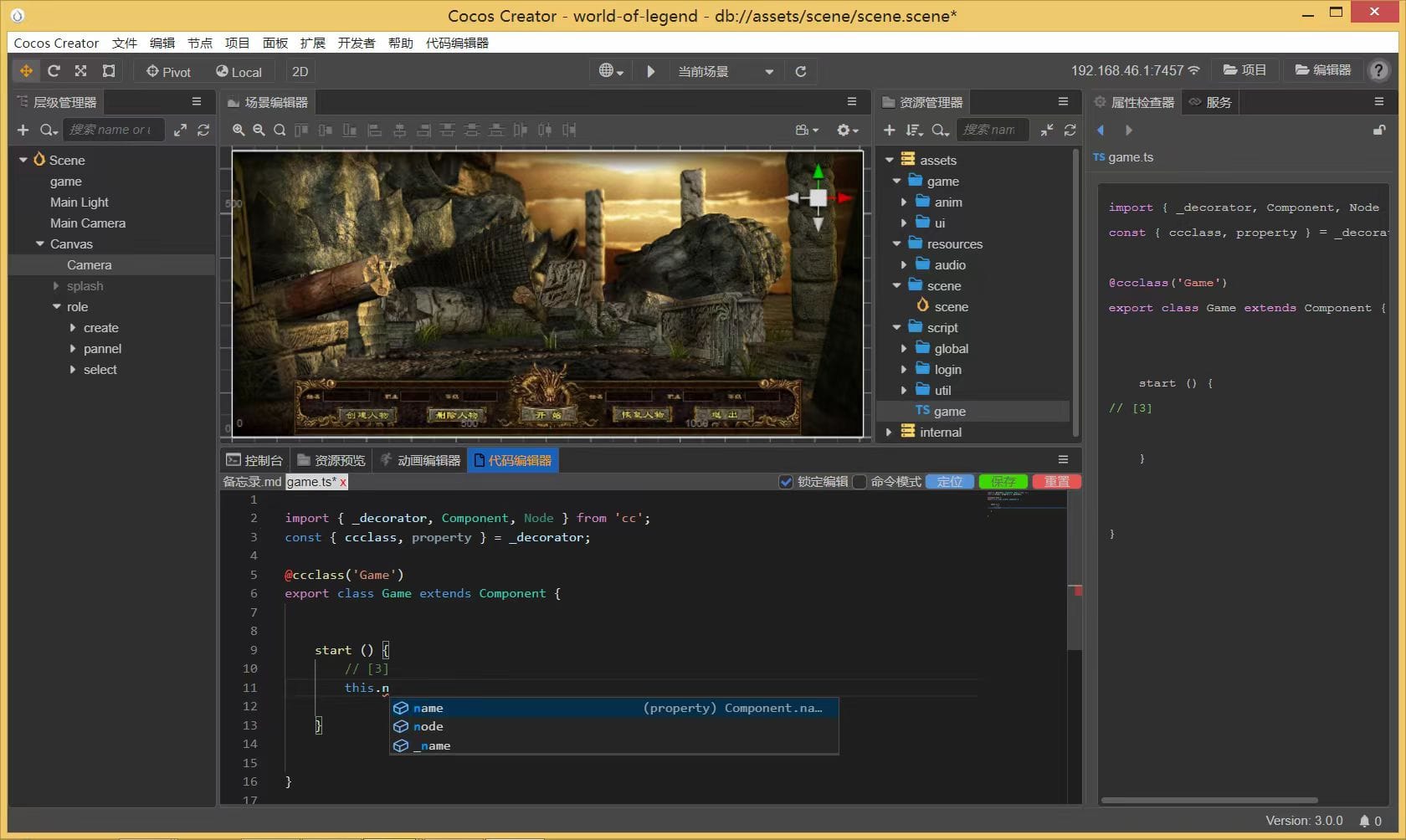Open the 控制台 console tab
This screenshot has height=840, width=1406.
tap(254, 460)
